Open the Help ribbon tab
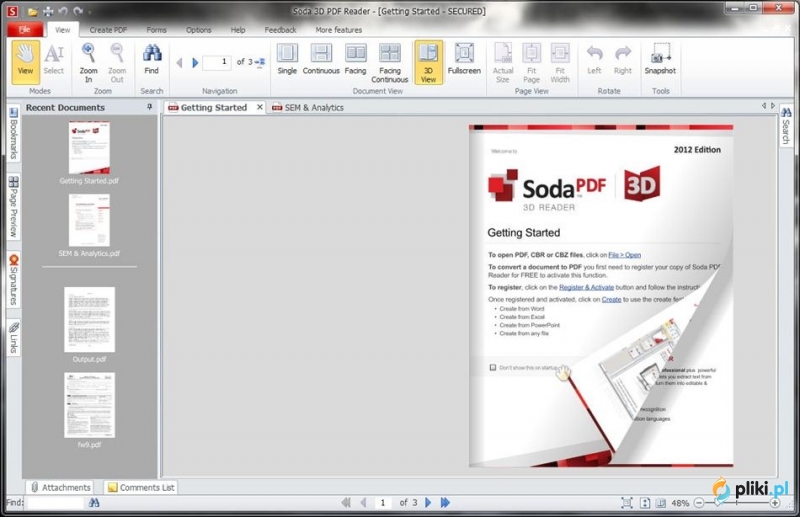Viewport: 800px width, 517px height. pyautogui.click(x=238, y=30)
